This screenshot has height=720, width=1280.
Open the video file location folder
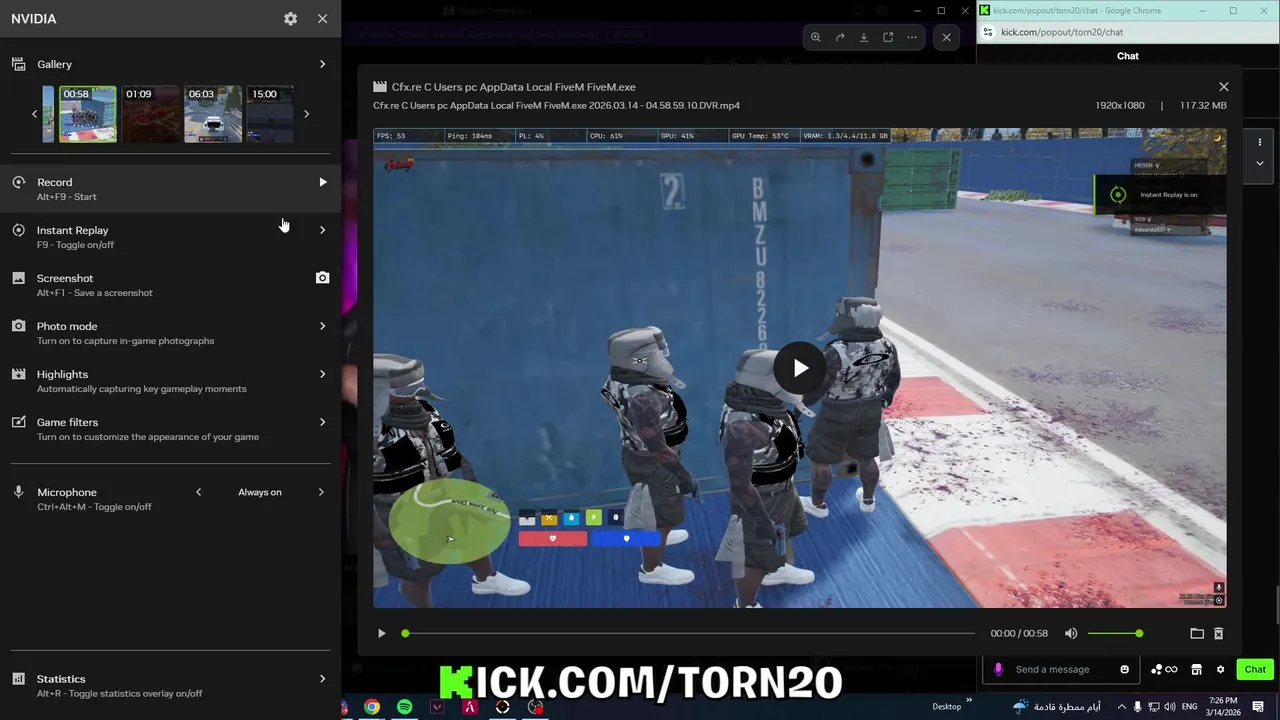(x=1196, y=633)
